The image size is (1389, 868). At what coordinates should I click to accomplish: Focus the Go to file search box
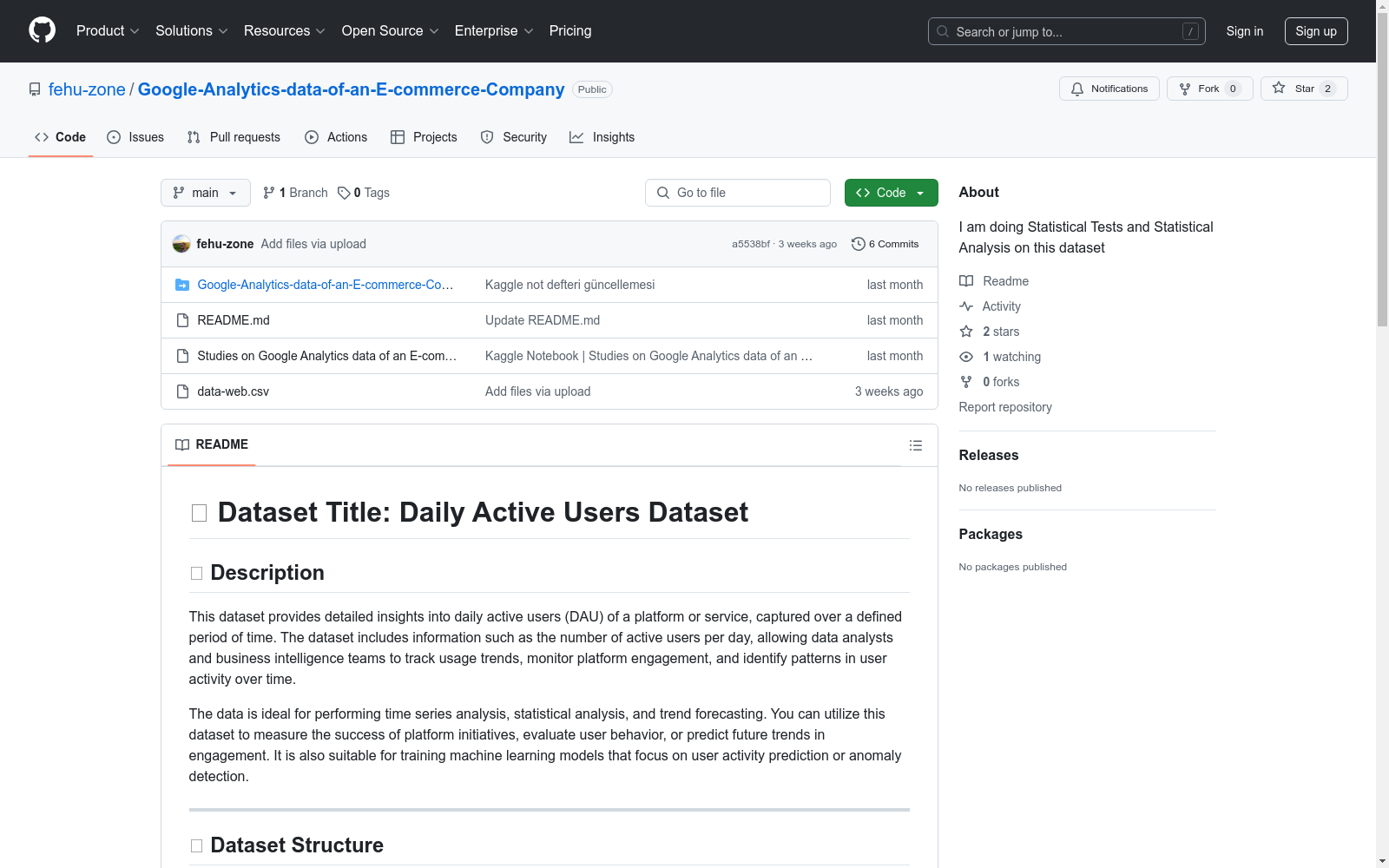[738, 193]
